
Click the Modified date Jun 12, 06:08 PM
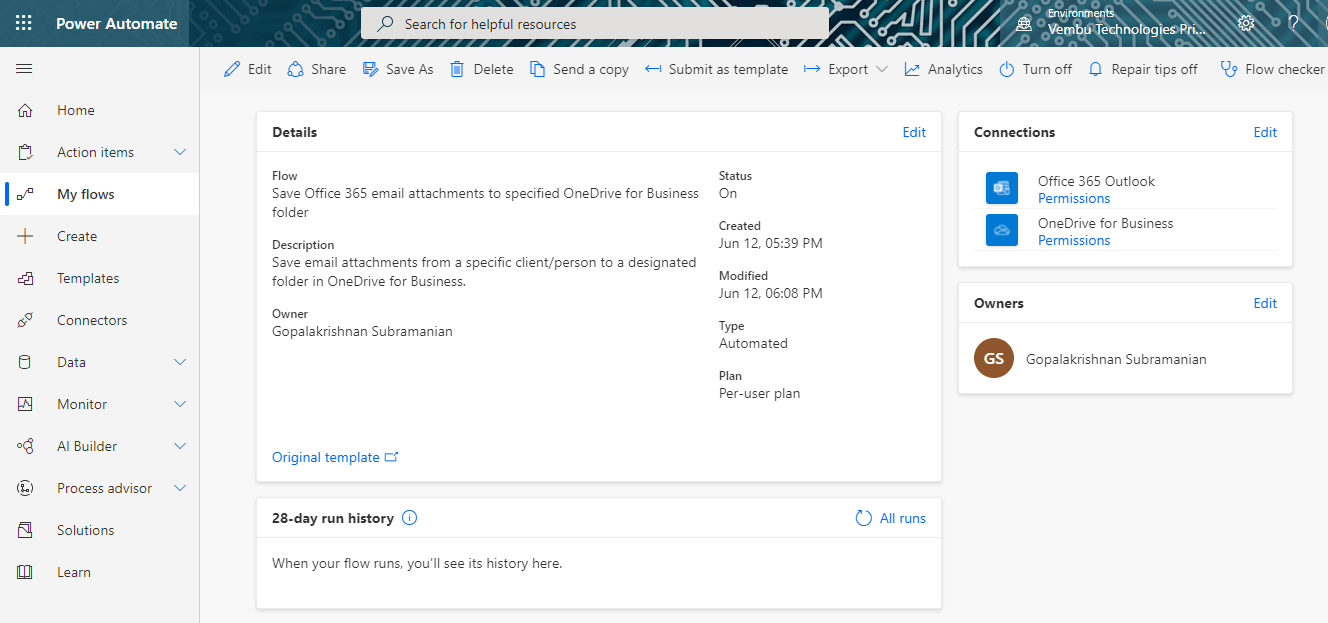(771, 293)
